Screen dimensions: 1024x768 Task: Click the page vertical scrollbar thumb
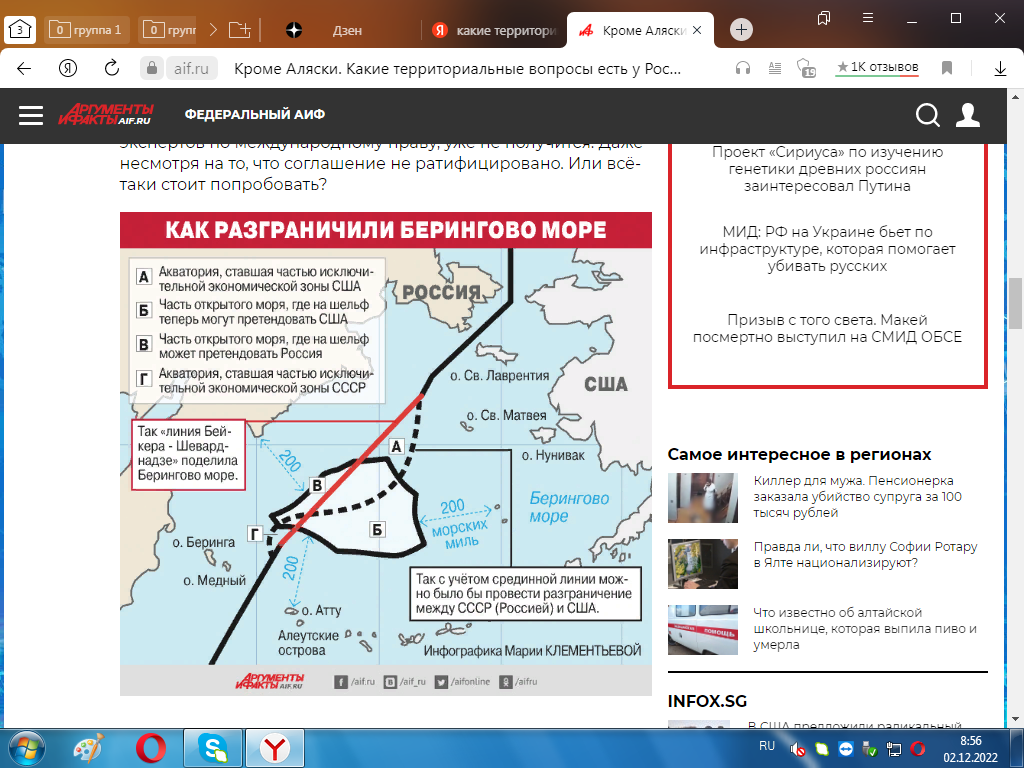1015,304
